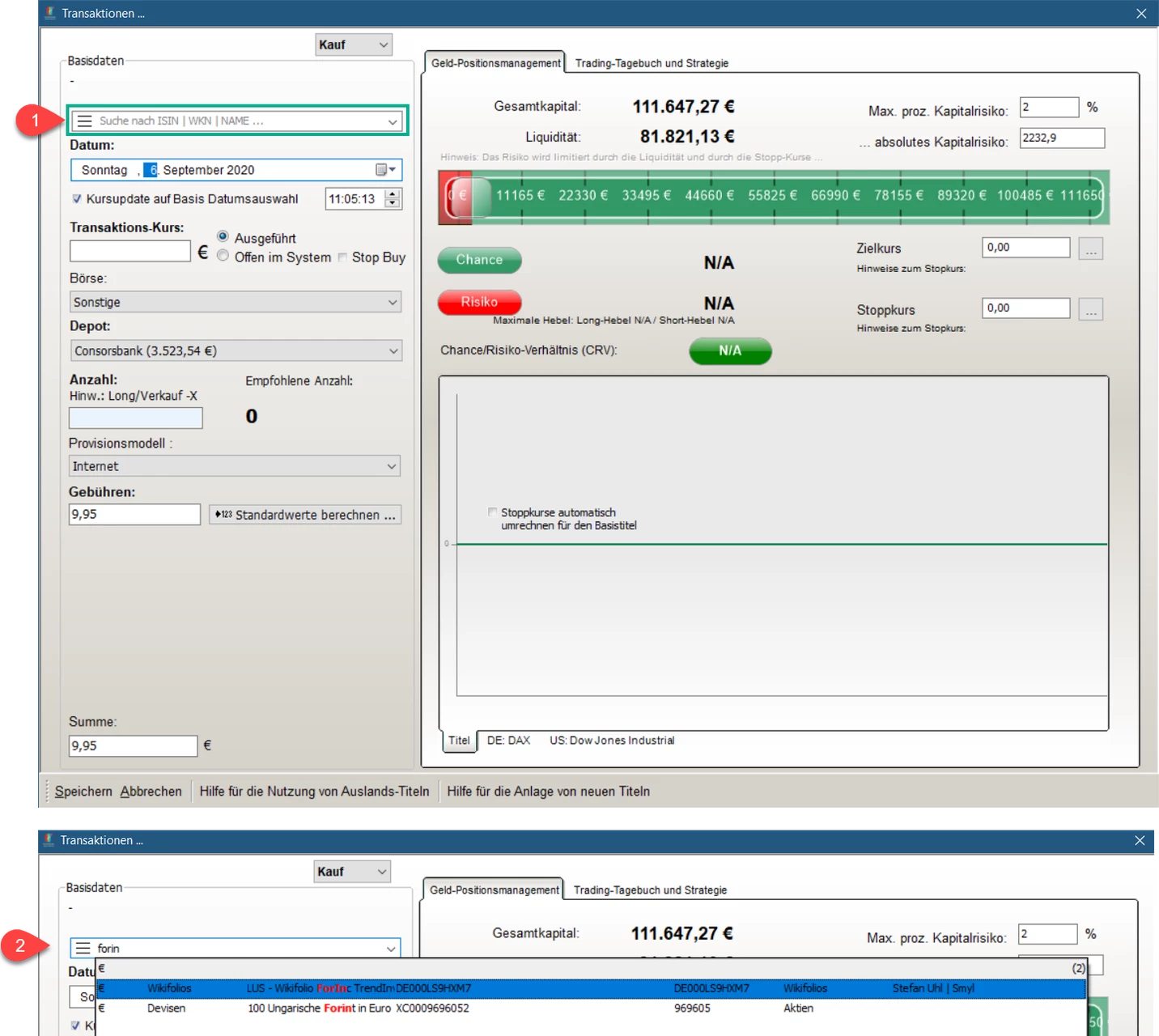Click the green Chance button

(479, 260)
